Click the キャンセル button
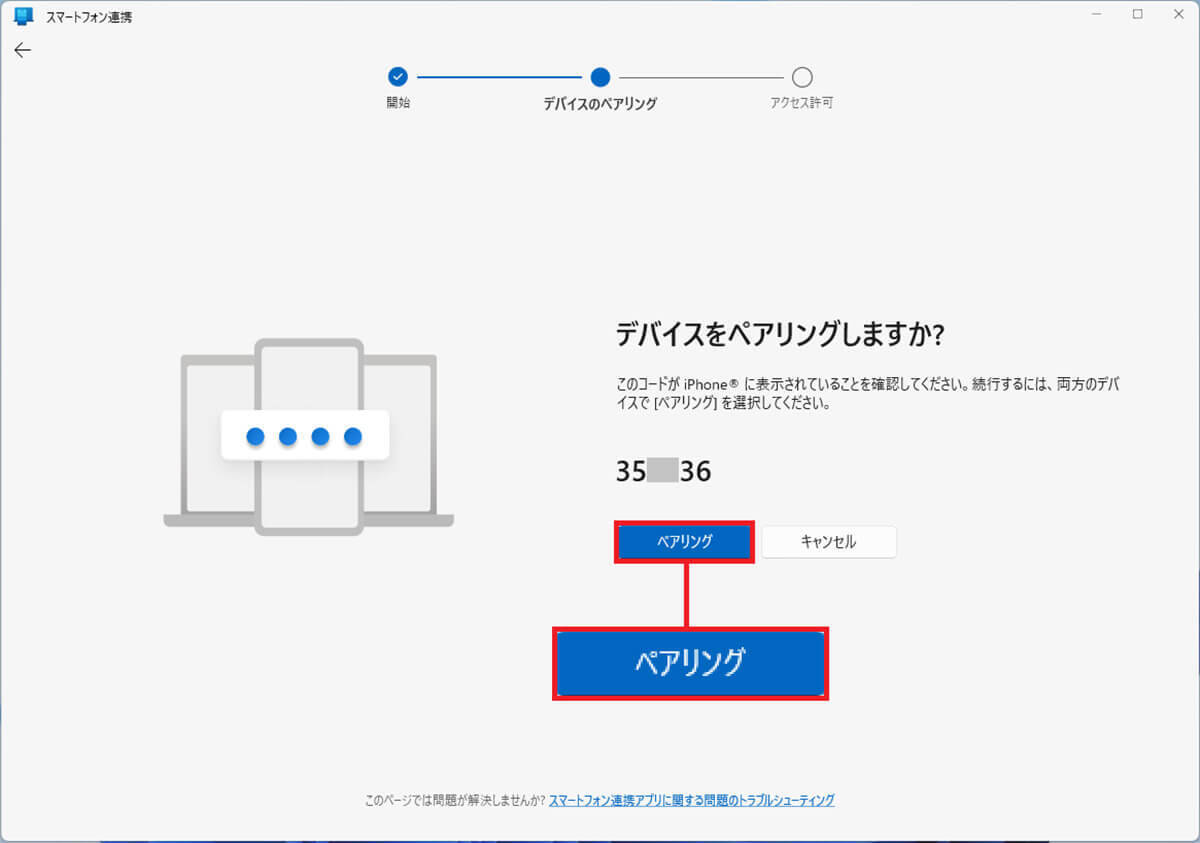Viewport: 1200px width, 843px height. [829, 541]
